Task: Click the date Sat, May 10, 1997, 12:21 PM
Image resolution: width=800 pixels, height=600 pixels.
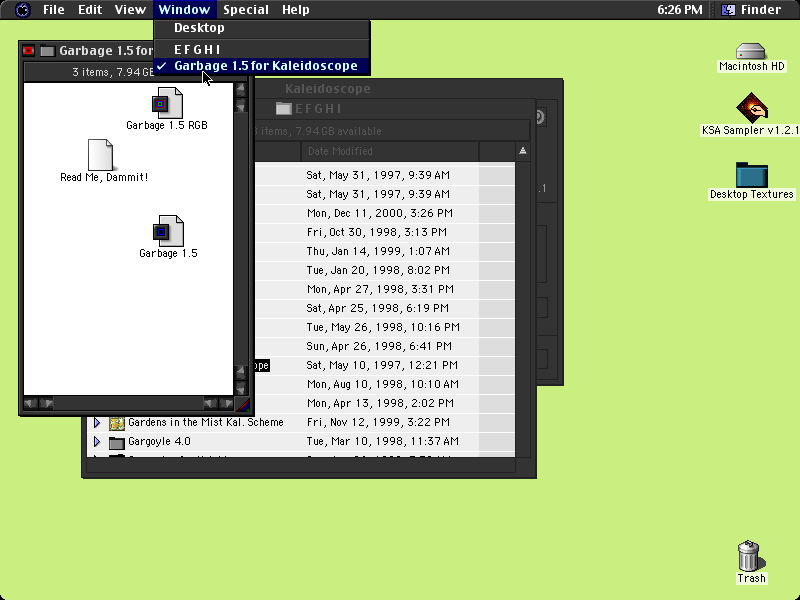Action: pyautogui.click(x=382, y=365)
